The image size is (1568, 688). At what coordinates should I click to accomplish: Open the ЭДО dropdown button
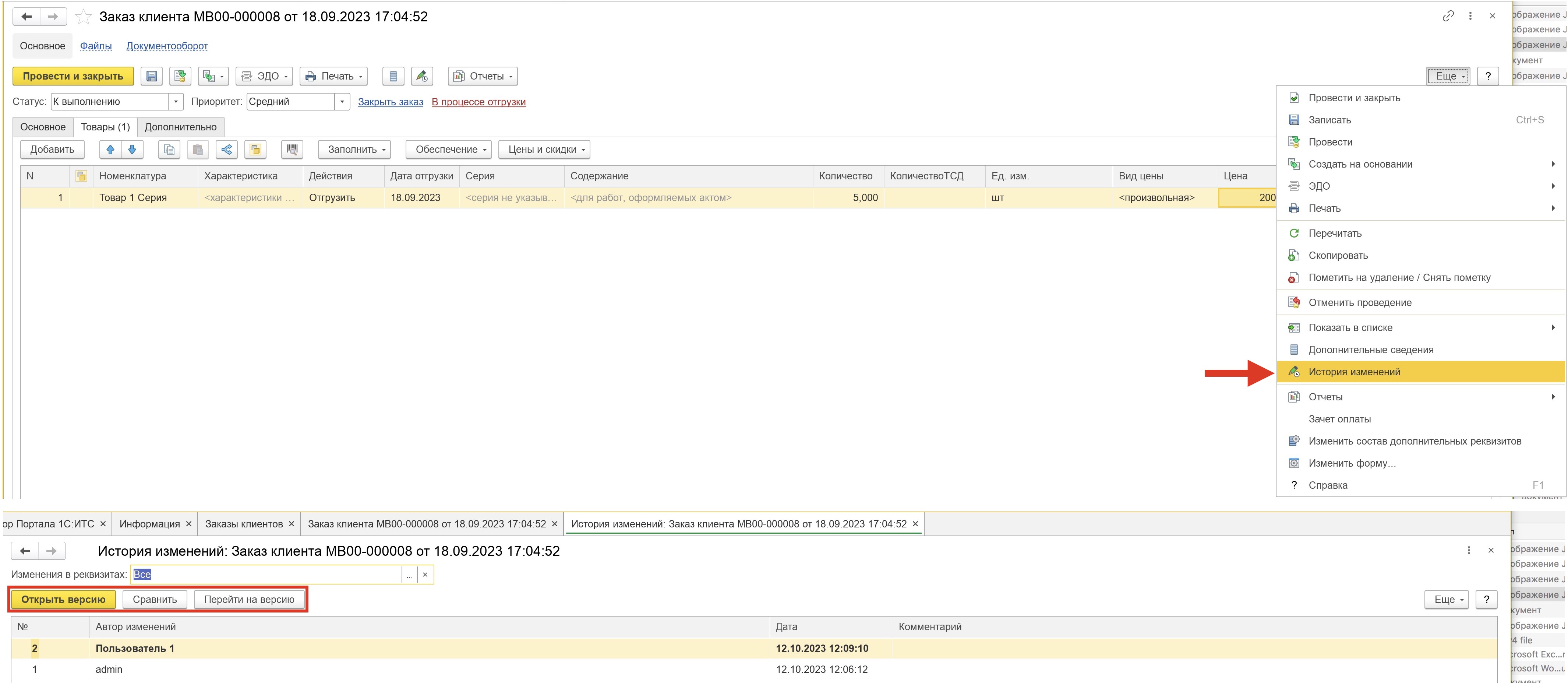[264, 76]
